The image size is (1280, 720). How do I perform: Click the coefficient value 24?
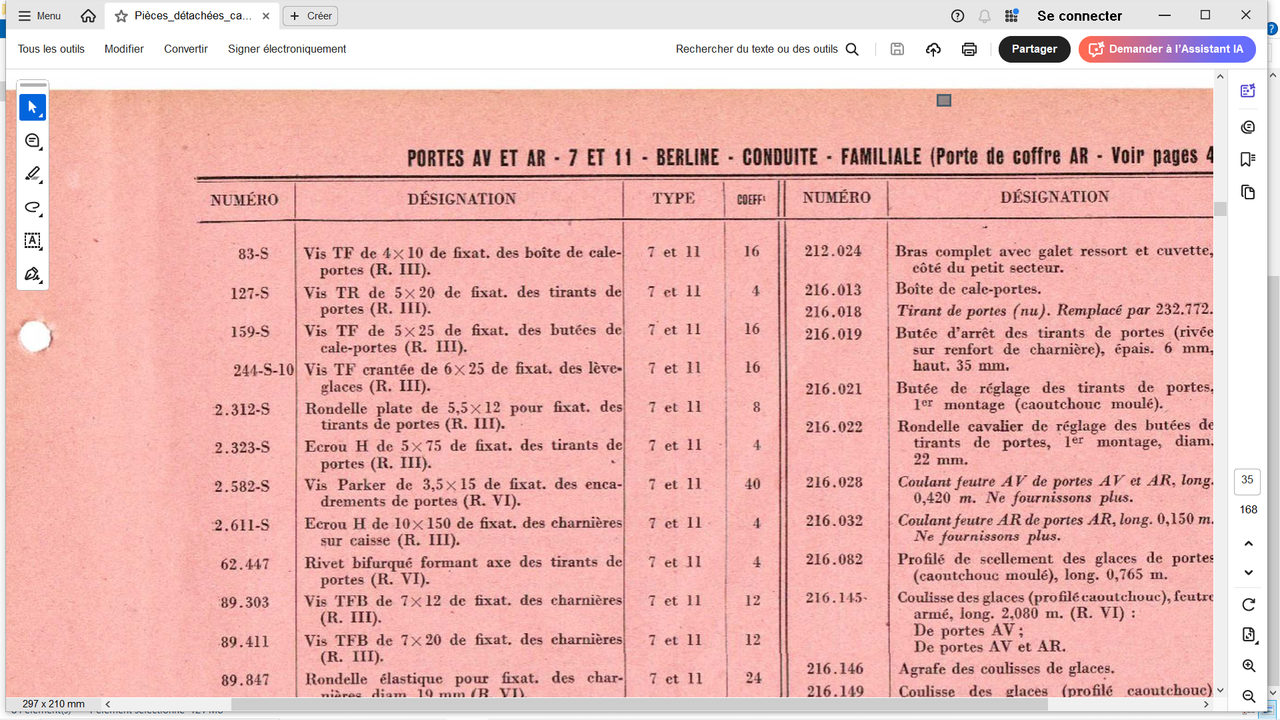tap(752, 678)
